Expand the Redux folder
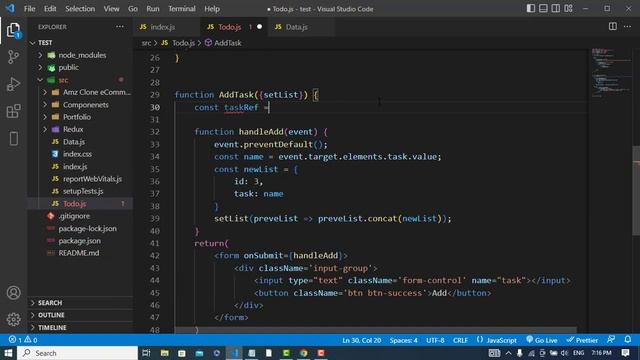The width and height of the screenshot is (640, 360). [45, 129]
